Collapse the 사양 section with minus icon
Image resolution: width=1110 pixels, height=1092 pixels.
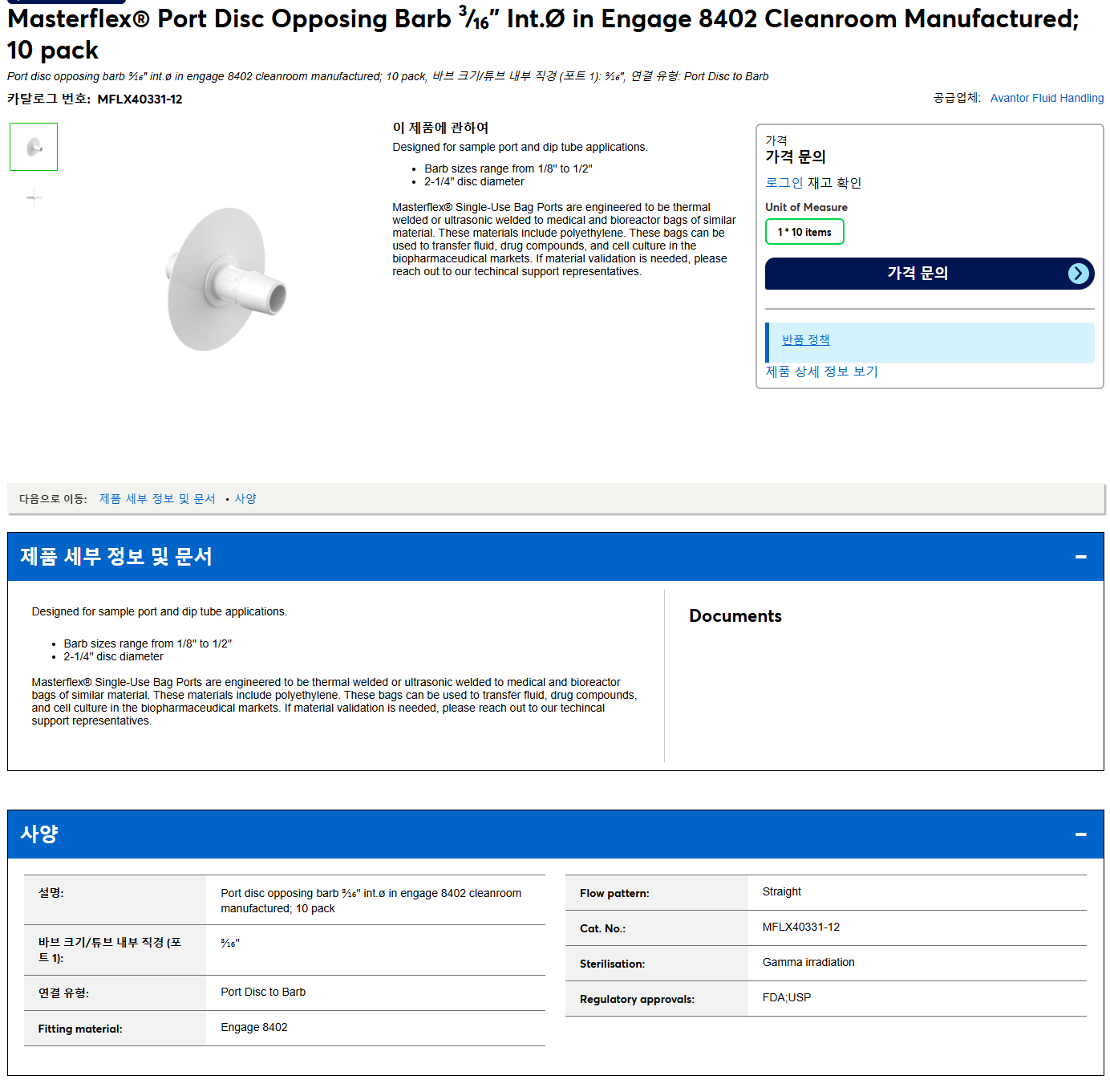click(x=1080, y=834)
